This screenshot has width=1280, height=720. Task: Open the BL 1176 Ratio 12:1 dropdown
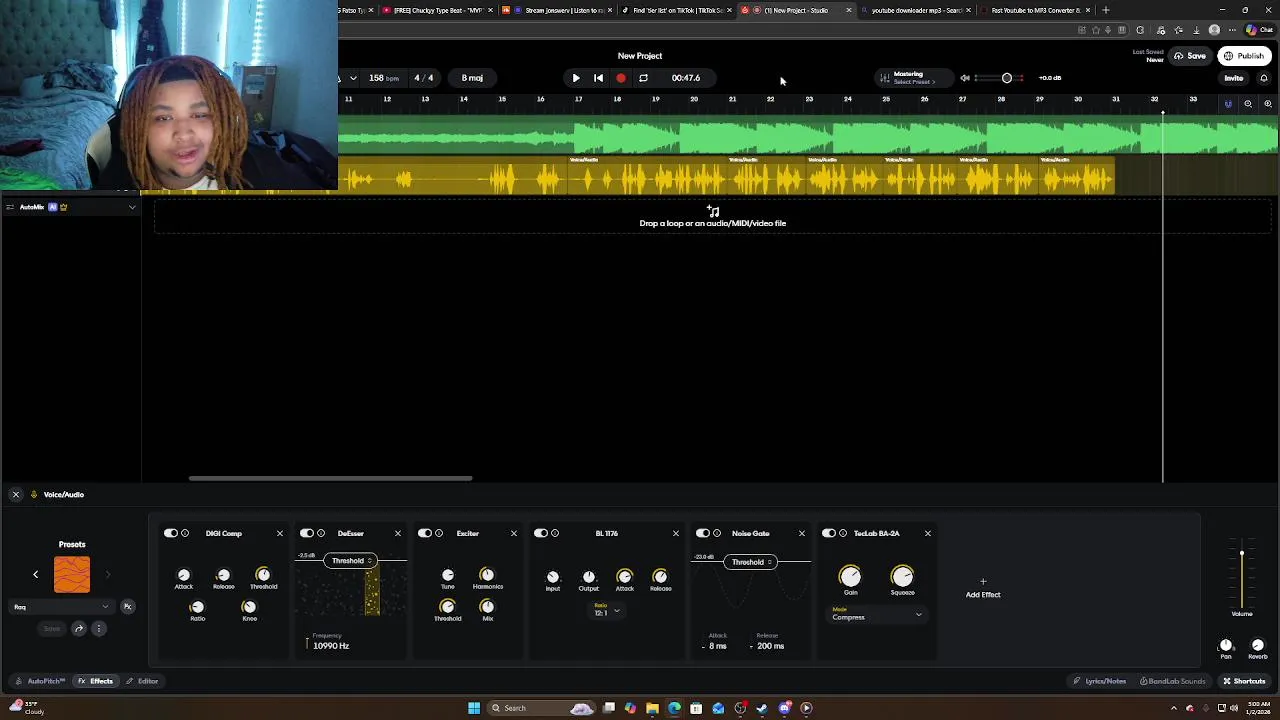[x=607, y=610]
